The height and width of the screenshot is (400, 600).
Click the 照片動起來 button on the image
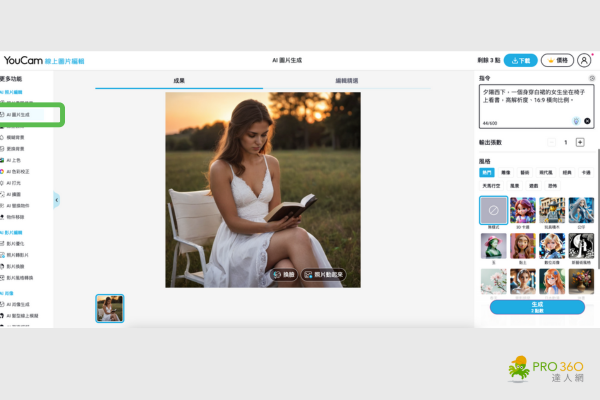pos(324,274)
